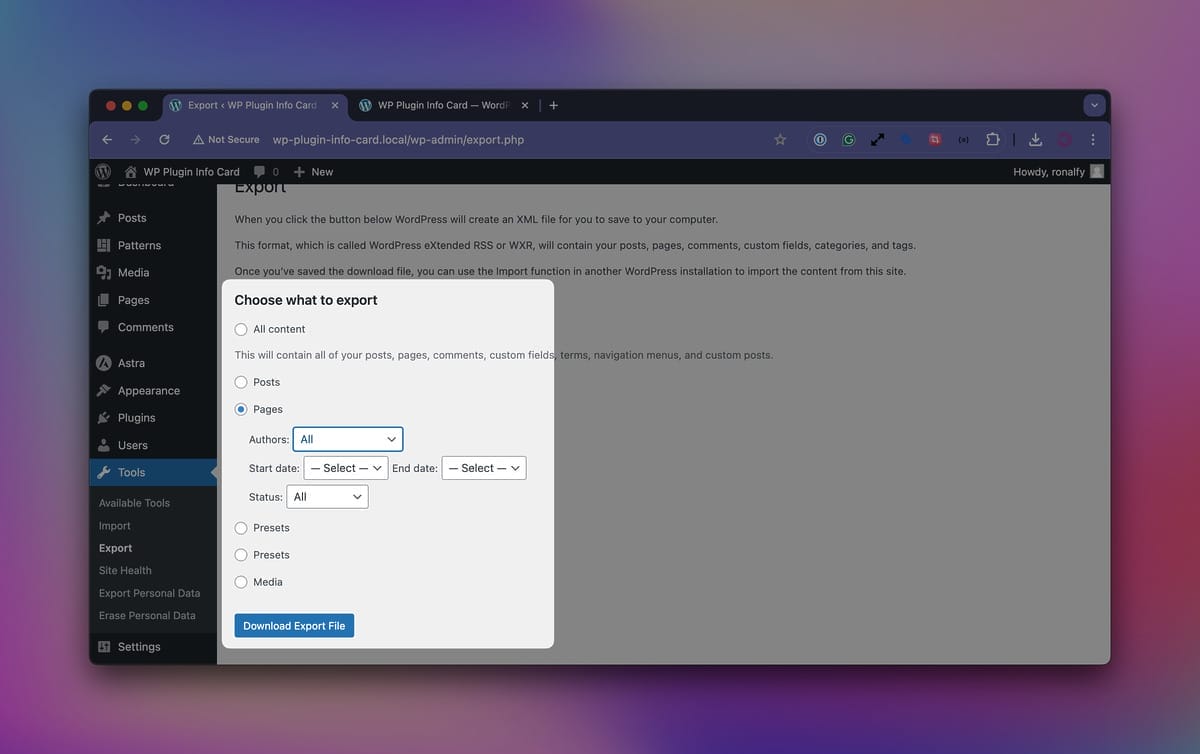1200x754 pixels.
Task: Open the Plugins menu in sidebar
Action: pos(136,418)
